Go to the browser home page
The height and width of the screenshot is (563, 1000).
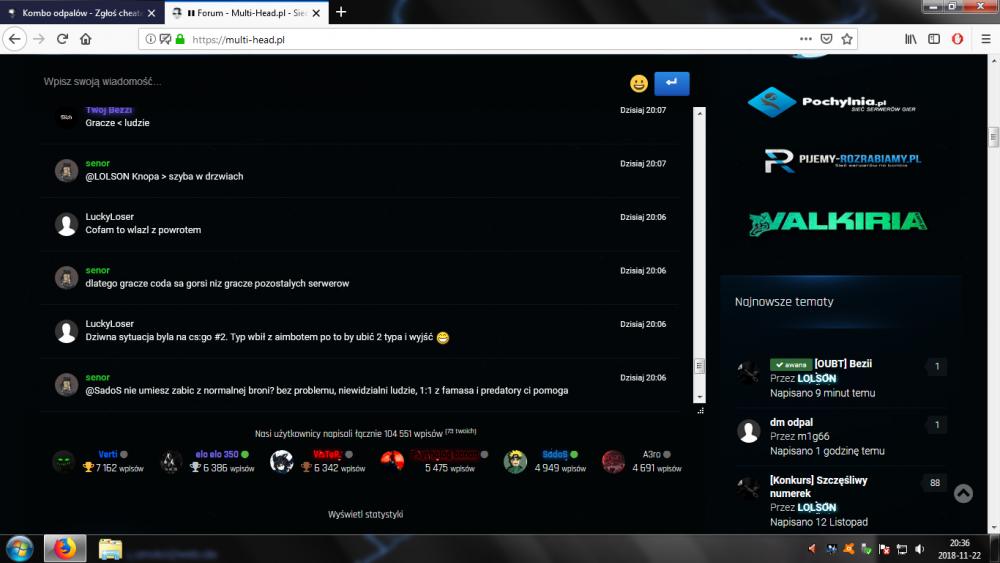86,39
